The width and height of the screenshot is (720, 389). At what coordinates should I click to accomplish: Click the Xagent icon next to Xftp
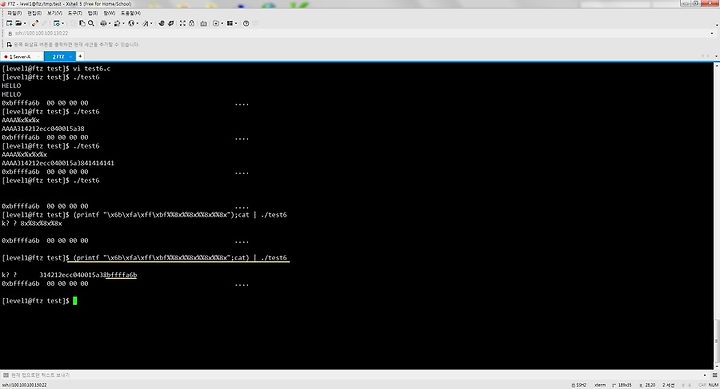pyautogui.click(x=171, y=23)
